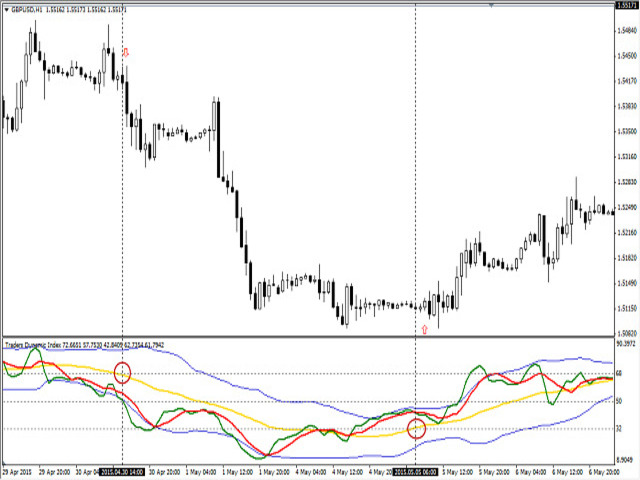The width and height of the screenshot is (640, 480).
Task: Click the 1.54840 price level on axis
Action: (625, 31)
